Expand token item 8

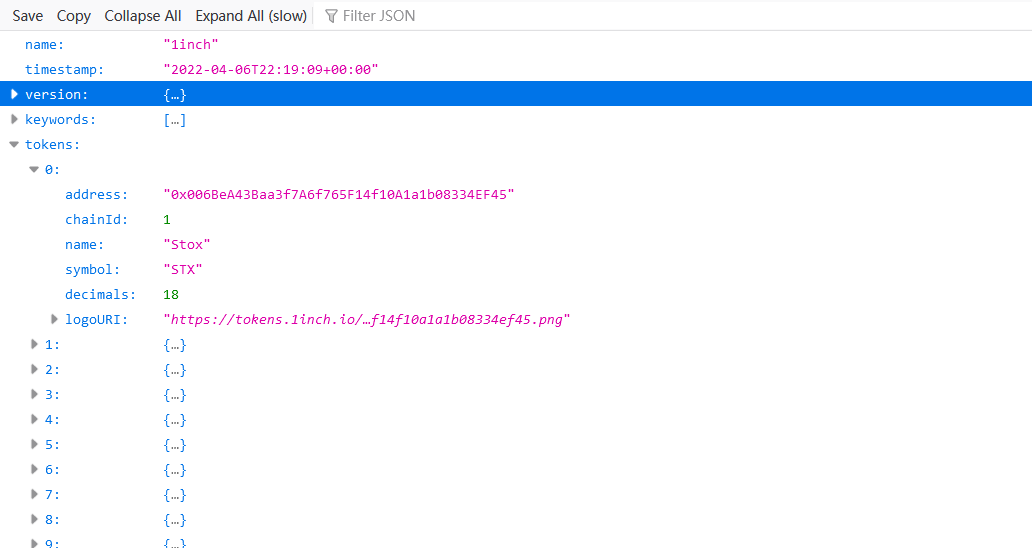point(34,519)
